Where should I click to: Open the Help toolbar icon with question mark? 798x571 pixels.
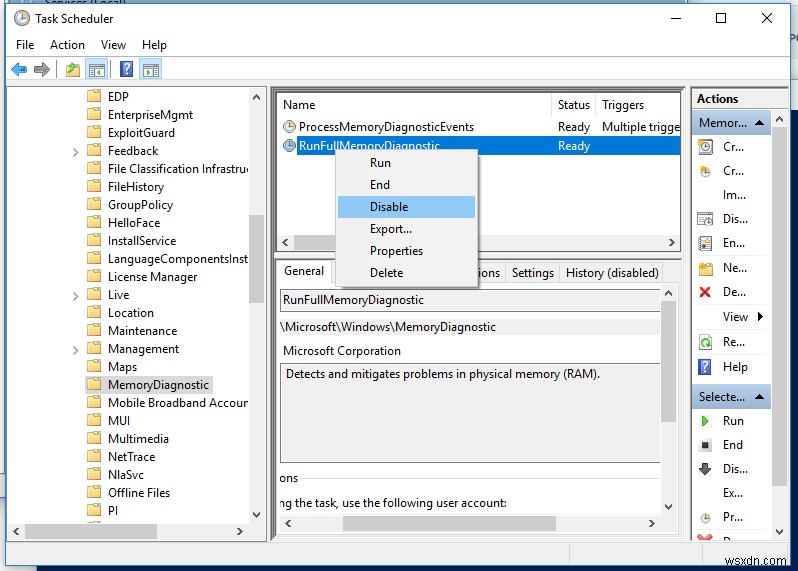126,69
